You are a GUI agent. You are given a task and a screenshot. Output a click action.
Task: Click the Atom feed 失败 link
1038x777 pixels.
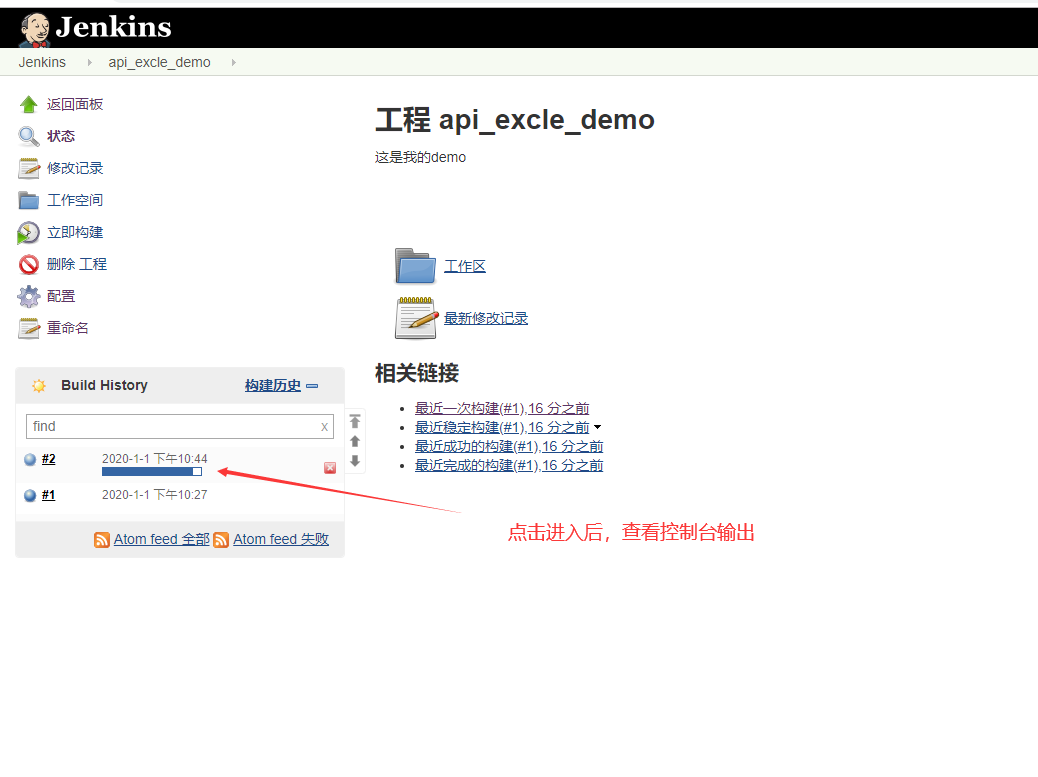(x=281, y=539)
